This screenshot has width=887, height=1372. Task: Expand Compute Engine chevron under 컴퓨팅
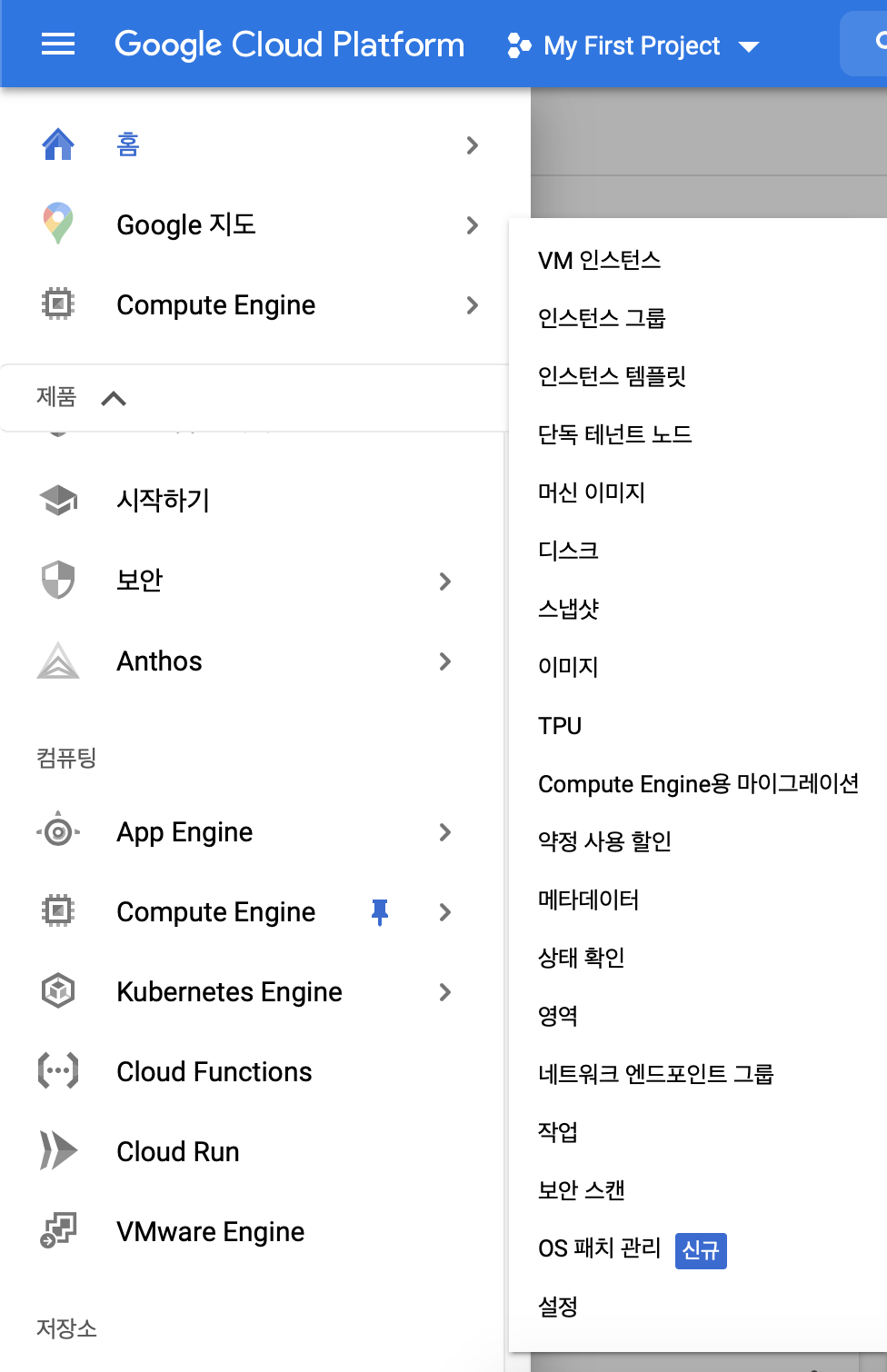[x=444, y=912]
